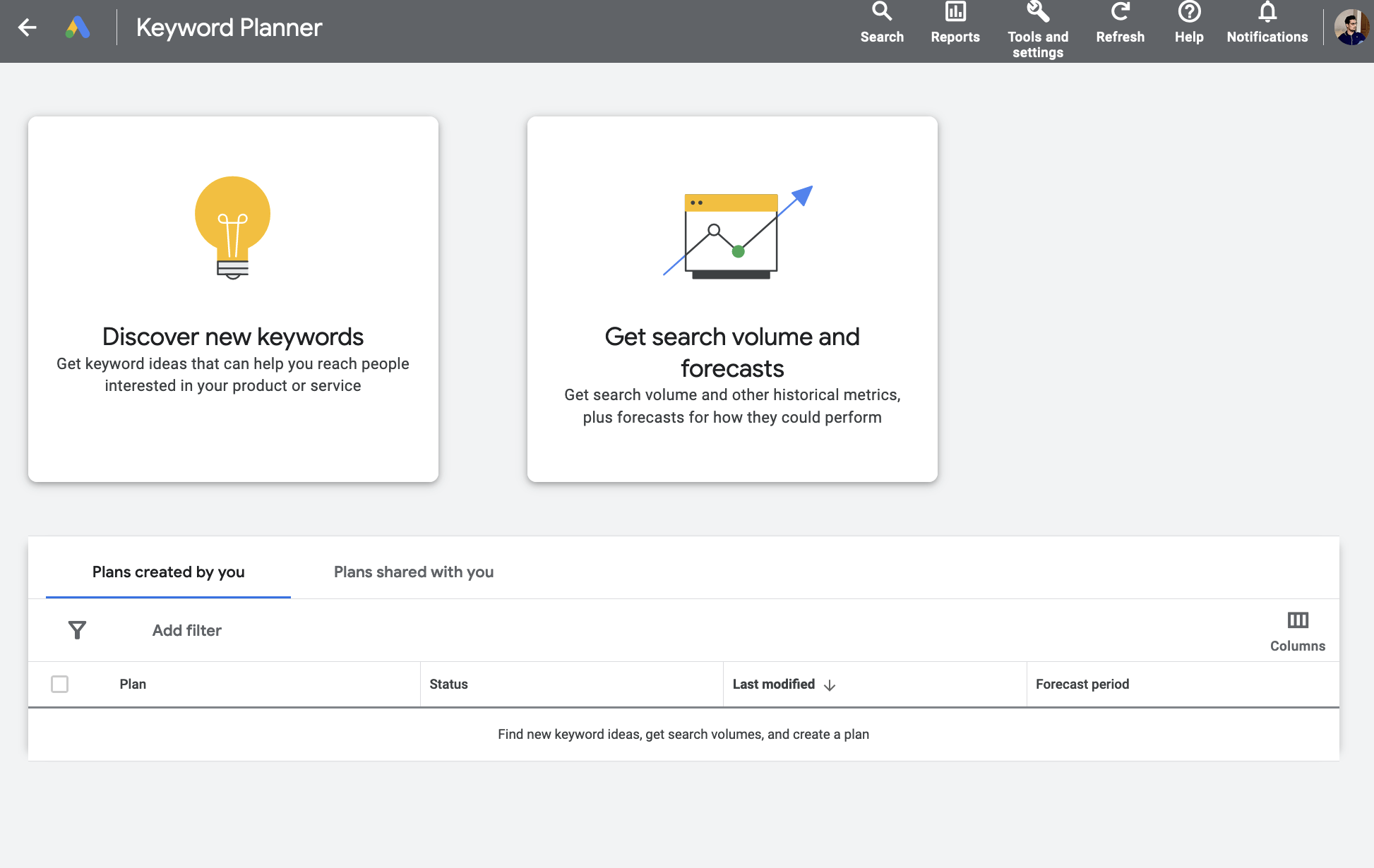The height and width of the screenshot is (868, 1374).
Task: Toggle the select-all plans checkbox
Action: [60, 684]
